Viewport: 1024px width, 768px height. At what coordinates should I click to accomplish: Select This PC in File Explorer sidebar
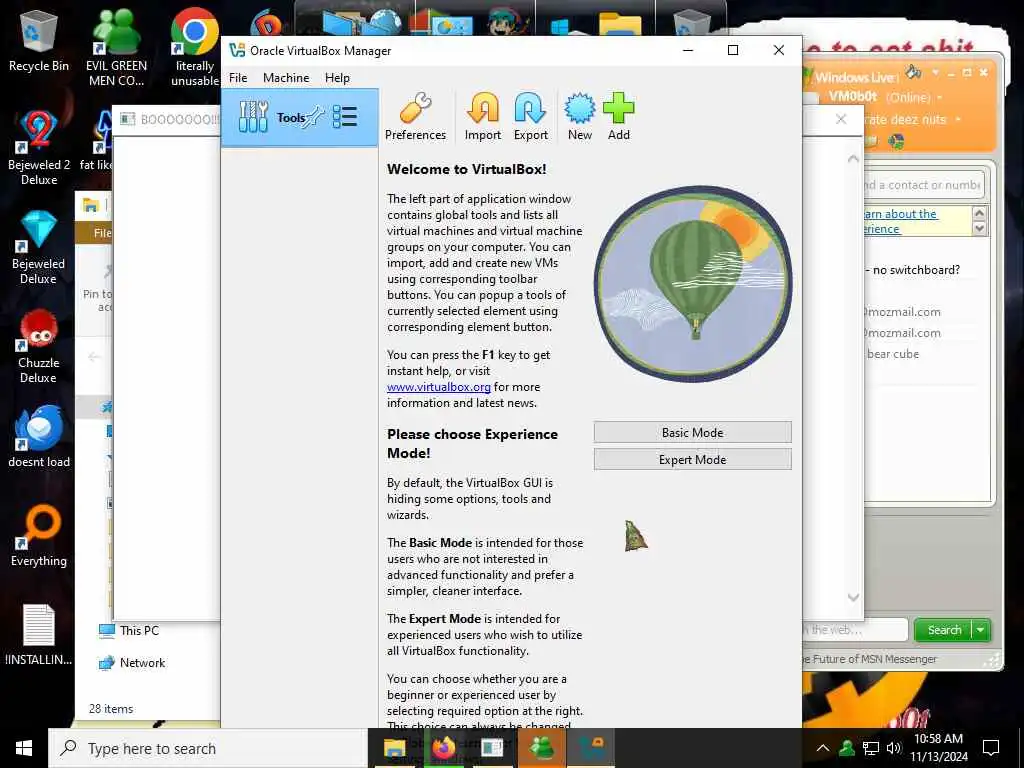point(129,631)
